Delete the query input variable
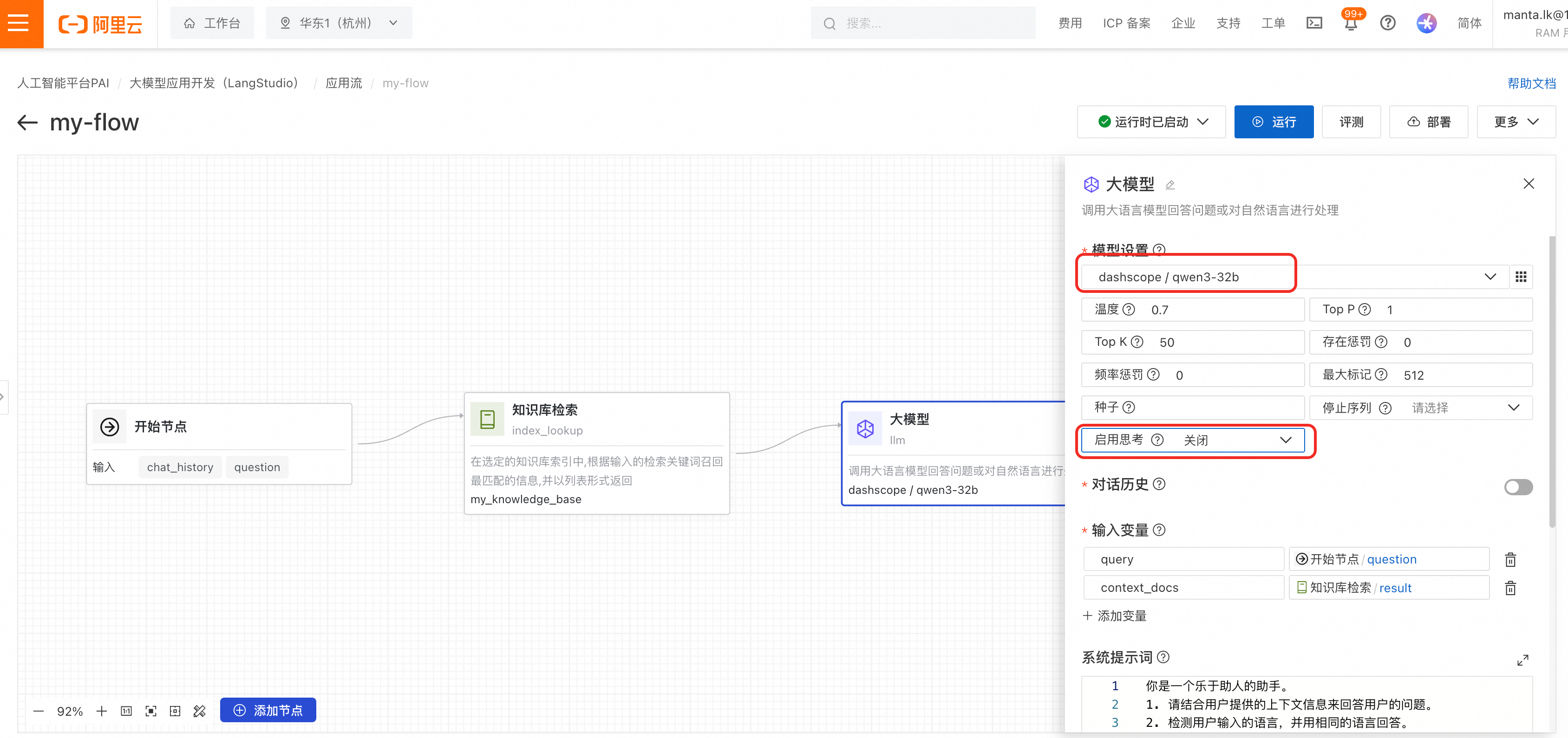The width and height of the screenshot is (1568, 738). [x=1510, y=559]
